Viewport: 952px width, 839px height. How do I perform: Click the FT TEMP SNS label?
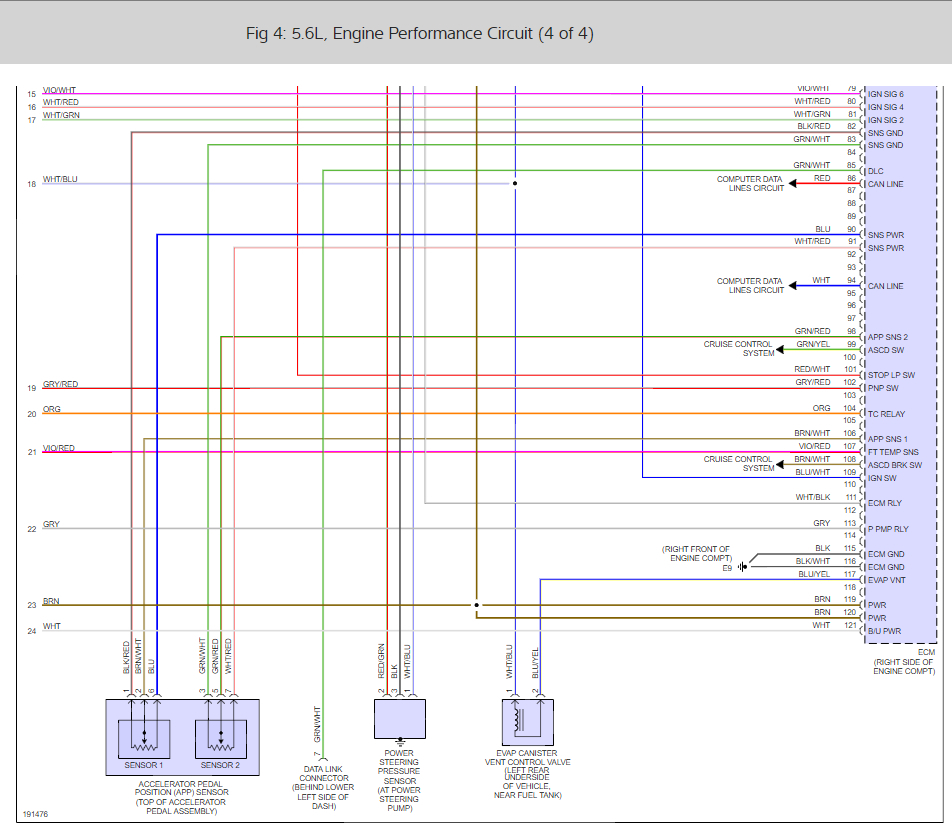[893, 452]
